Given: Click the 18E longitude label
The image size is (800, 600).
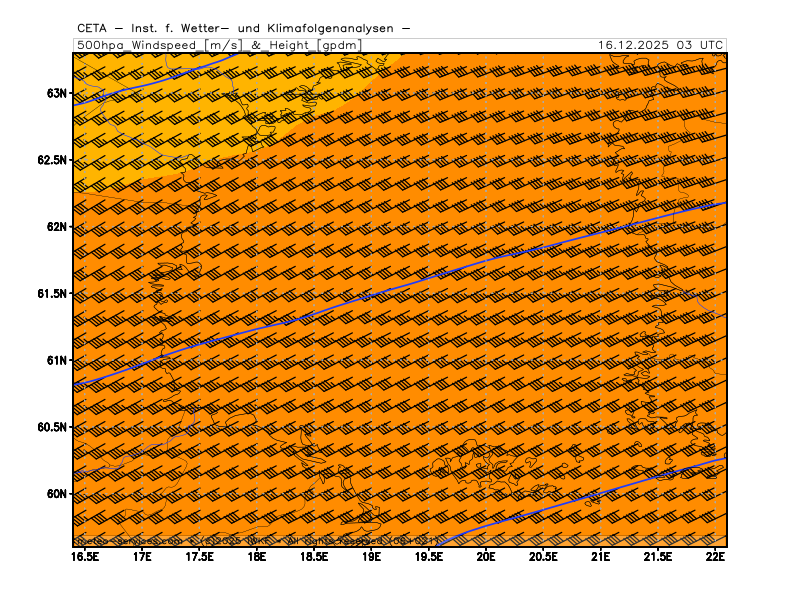Looking at the screenshot, I should tap(257, 556).
